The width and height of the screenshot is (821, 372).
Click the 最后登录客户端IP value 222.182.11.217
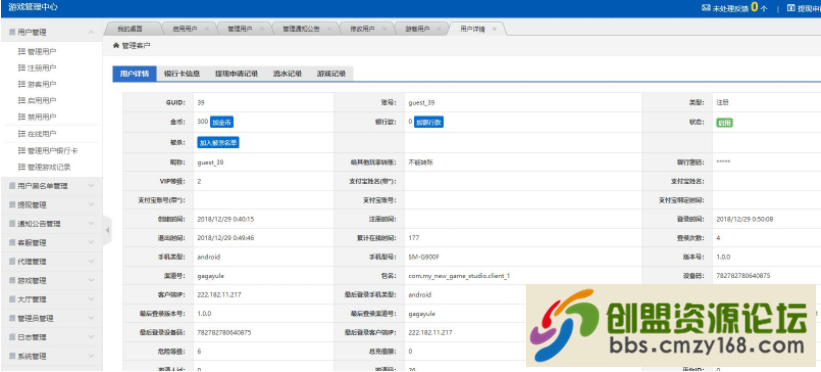pyautogui.click(x=430, y=332)
